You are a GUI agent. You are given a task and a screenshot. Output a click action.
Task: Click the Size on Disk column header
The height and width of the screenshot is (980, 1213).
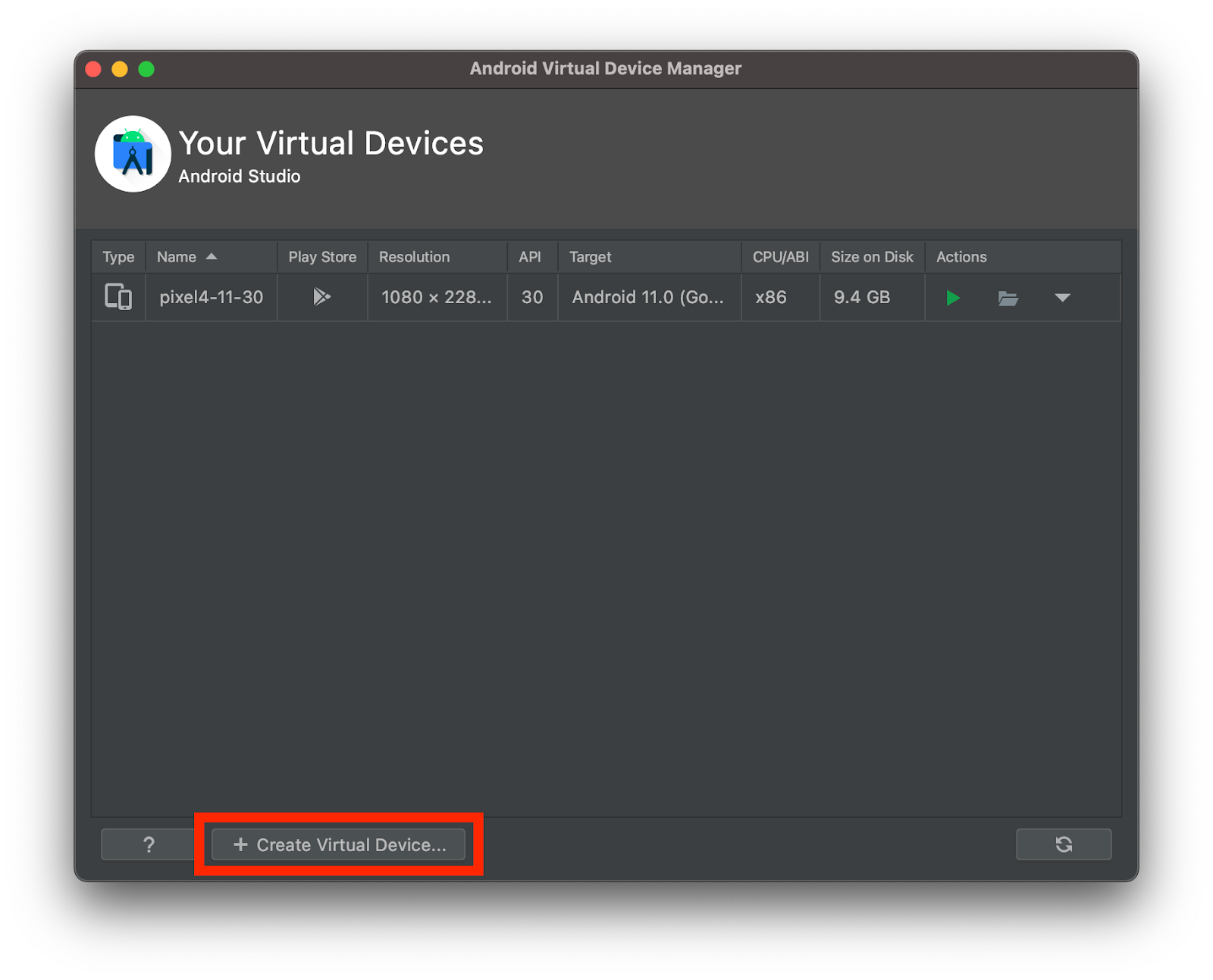[x=872, y=257]
